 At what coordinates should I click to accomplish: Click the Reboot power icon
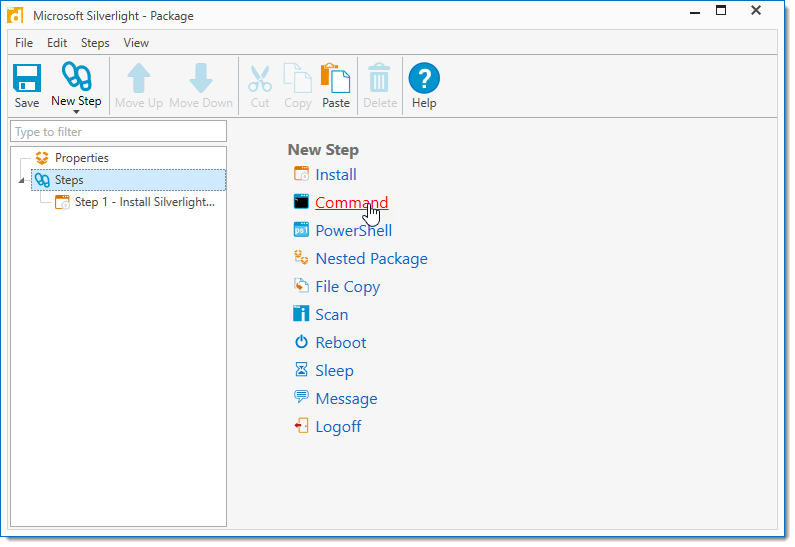pyautogui.click(x=301, y=342)
